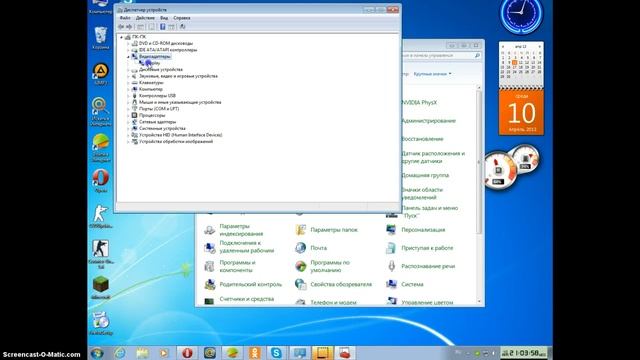The image size is (640, 360).
Task: Expand the Клавиатуры node
Action: (x=128, y=83)
